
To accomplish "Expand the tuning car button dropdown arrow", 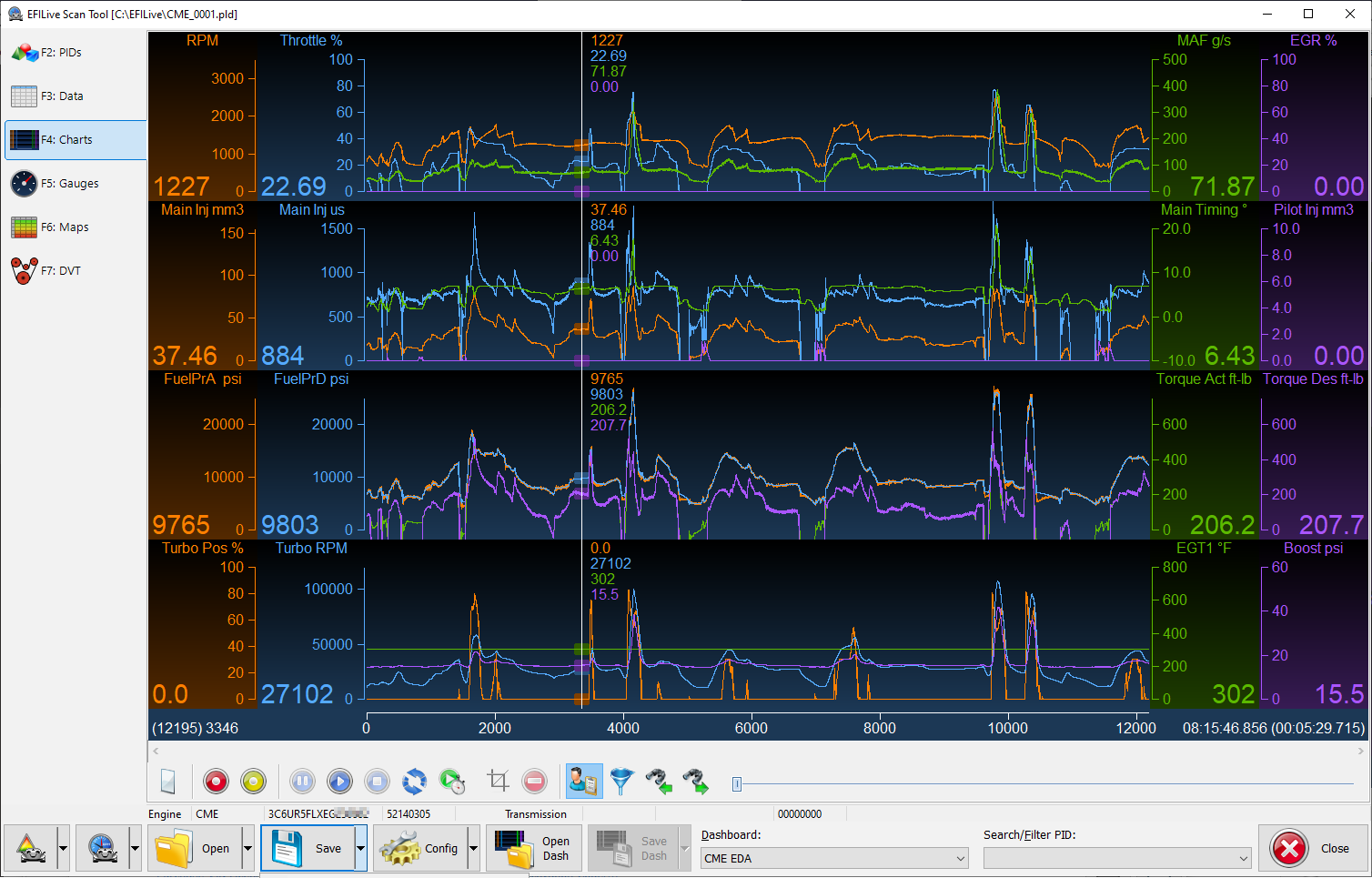I will [63, 848].
